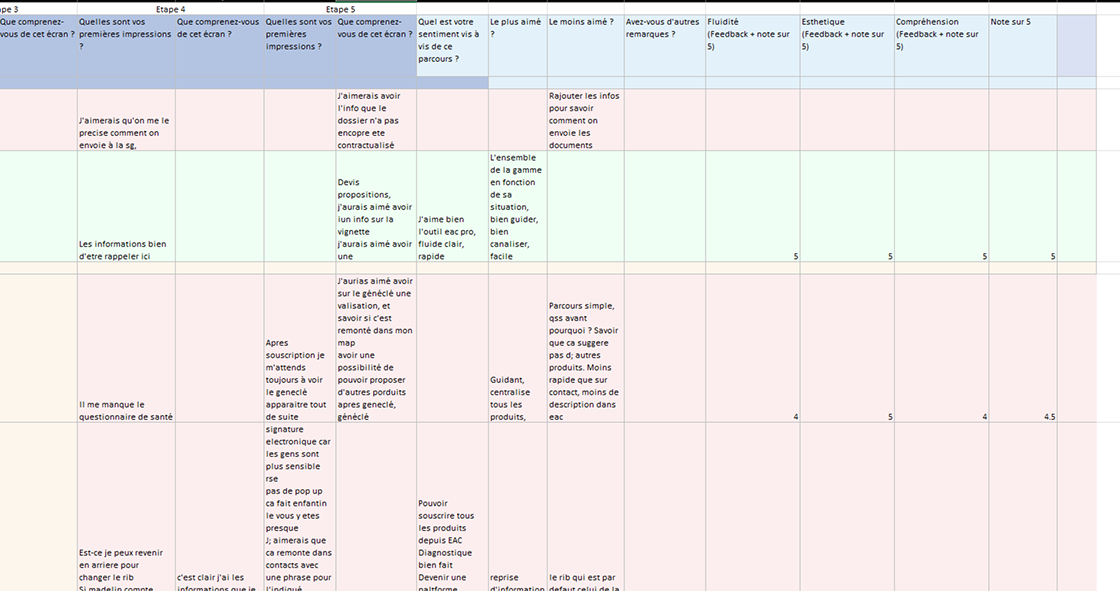Click cell starting 'le rib qui est par defaut'
The height and width of the screenshot is (591, 1120).
pos(586,507)
